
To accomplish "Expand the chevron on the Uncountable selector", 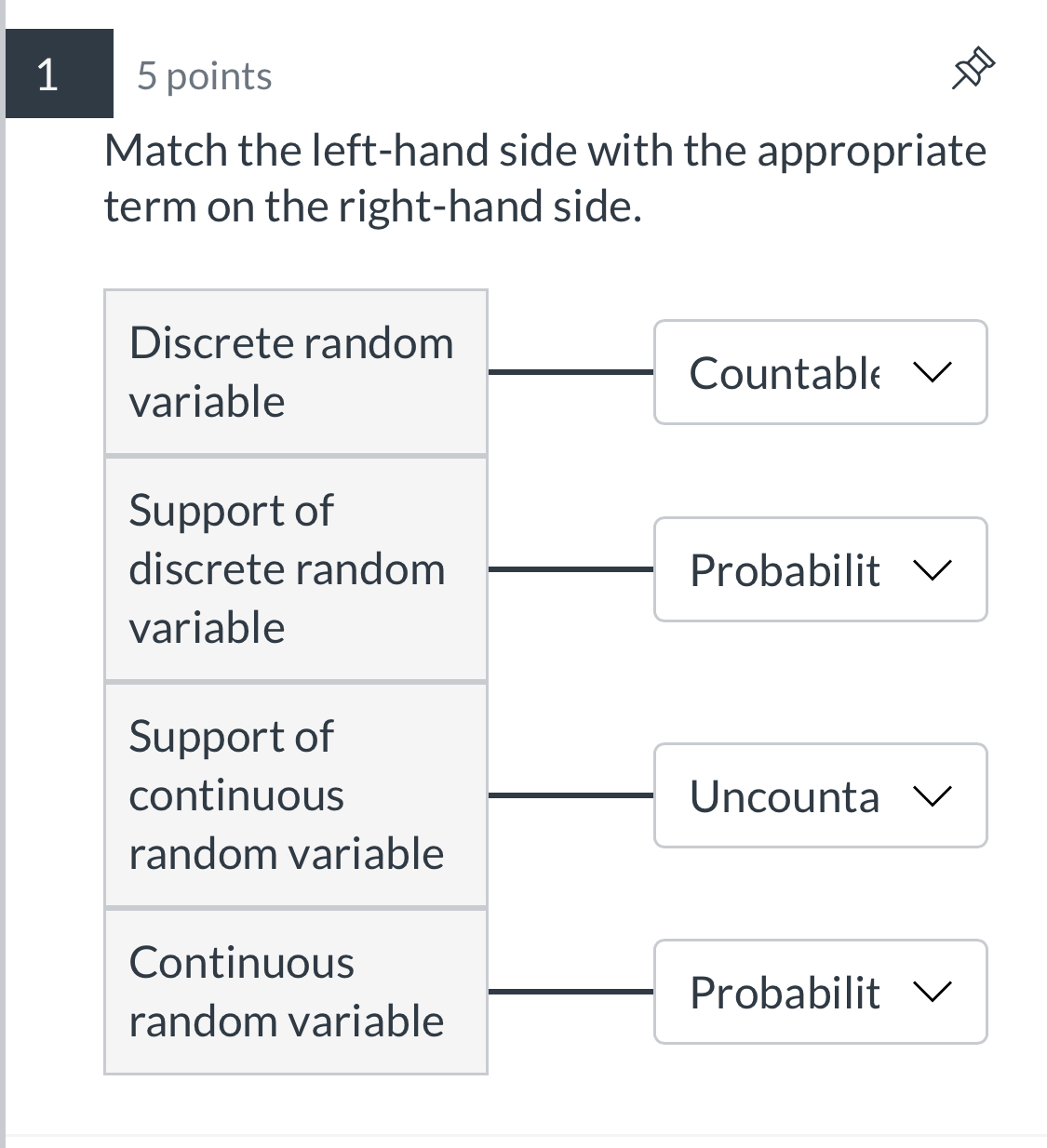I will click(934, 795).
